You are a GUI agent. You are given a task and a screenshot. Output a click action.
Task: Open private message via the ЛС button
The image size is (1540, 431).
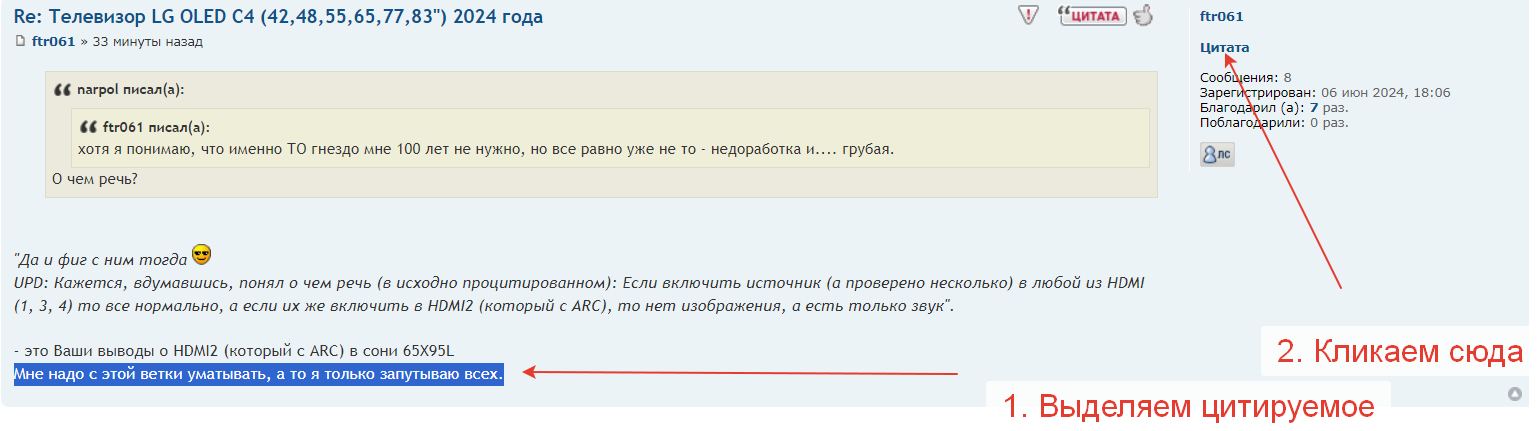1217,154
